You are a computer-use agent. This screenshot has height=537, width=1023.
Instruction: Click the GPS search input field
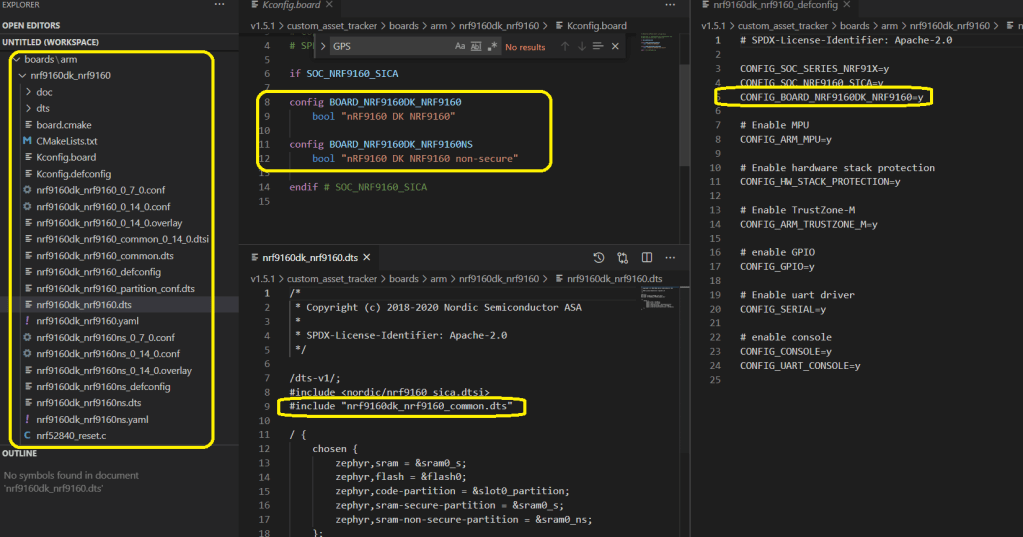(390, 46)
